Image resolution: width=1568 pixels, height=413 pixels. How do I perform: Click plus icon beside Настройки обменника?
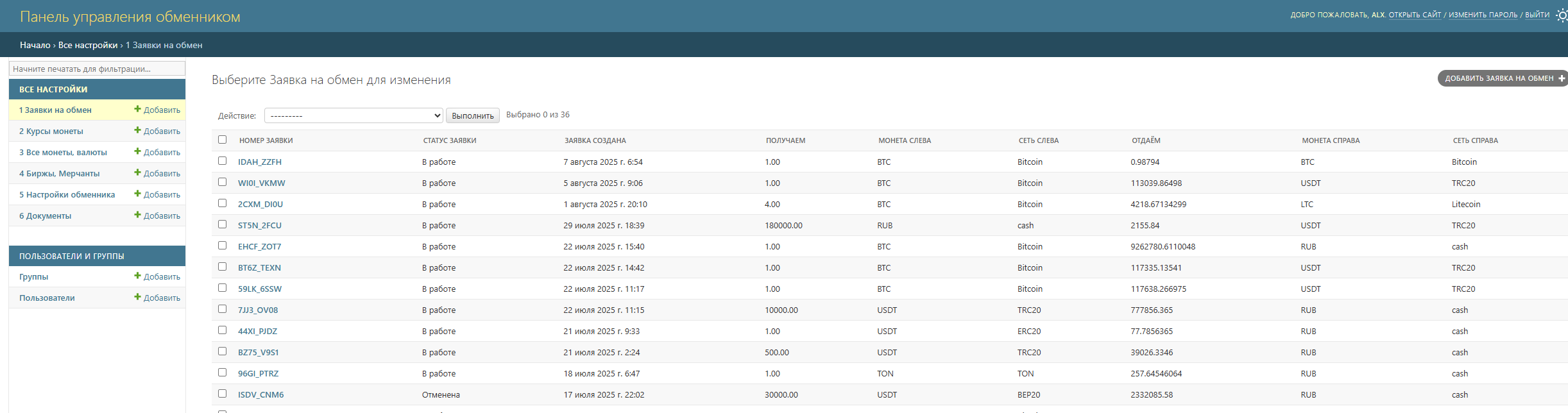(x=137, y=194)
